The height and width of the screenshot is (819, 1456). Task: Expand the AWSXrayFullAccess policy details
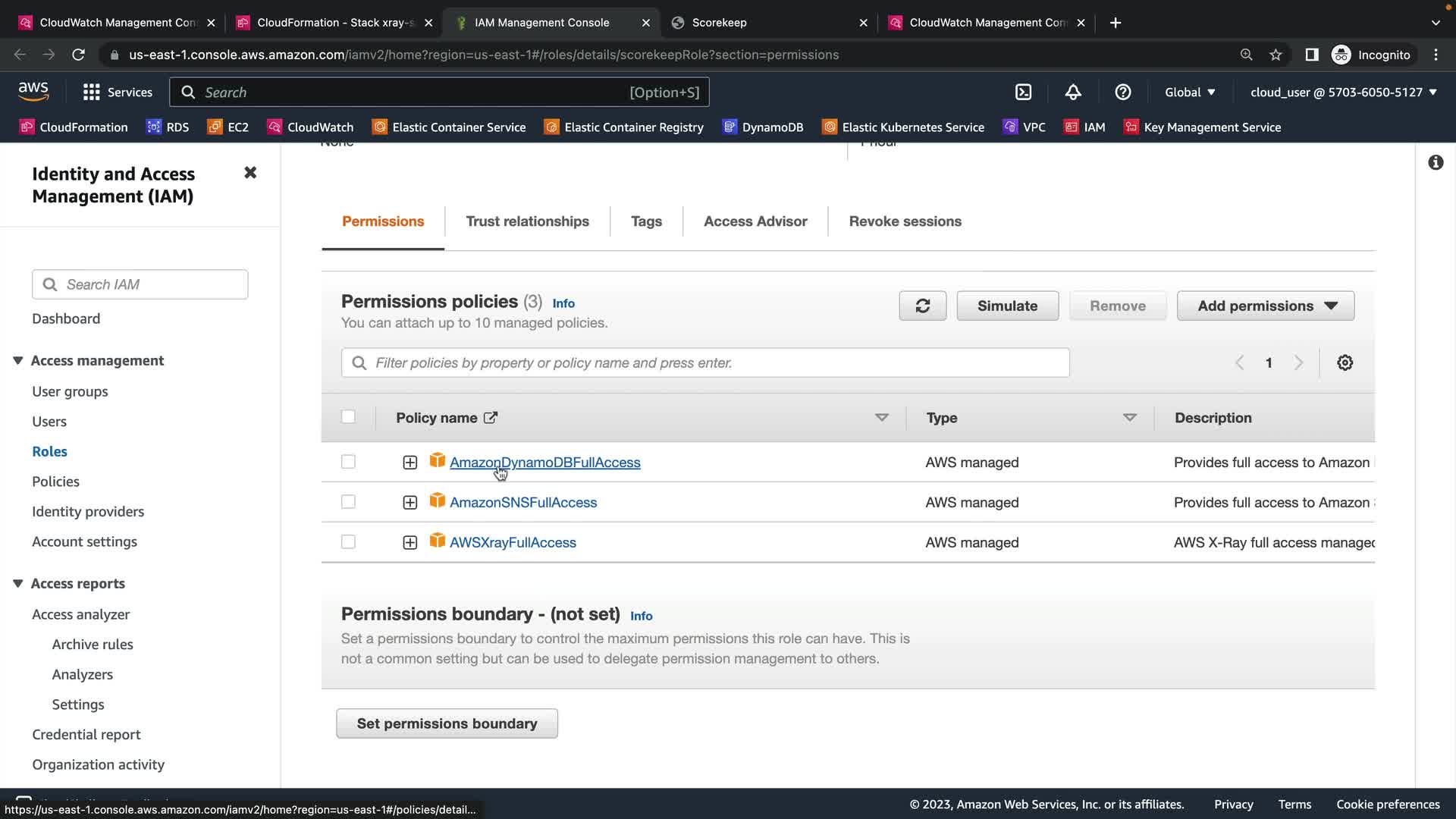pyautogui.click(x=409, y=543)
